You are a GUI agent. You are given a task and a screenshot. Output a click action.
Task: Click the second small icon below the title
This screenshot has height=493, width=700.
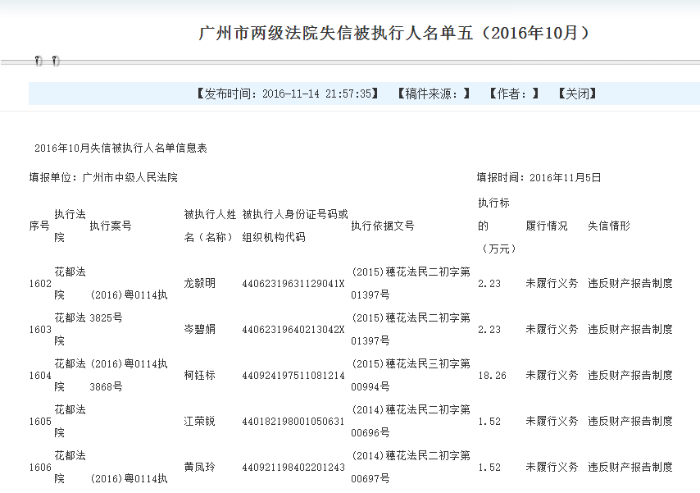point(55,62)
